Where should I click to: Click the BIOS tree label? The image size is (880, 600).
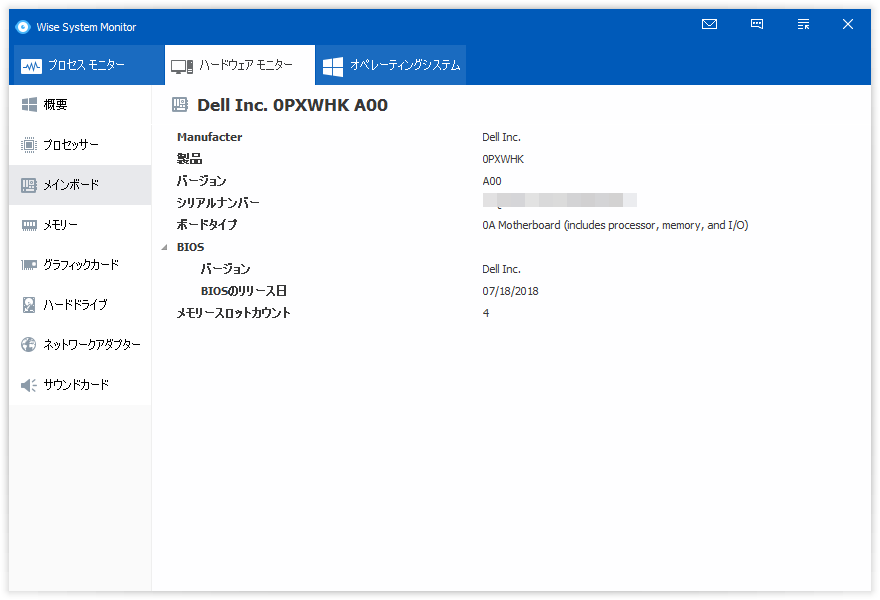pyautogui.click(x=190, y=247)
